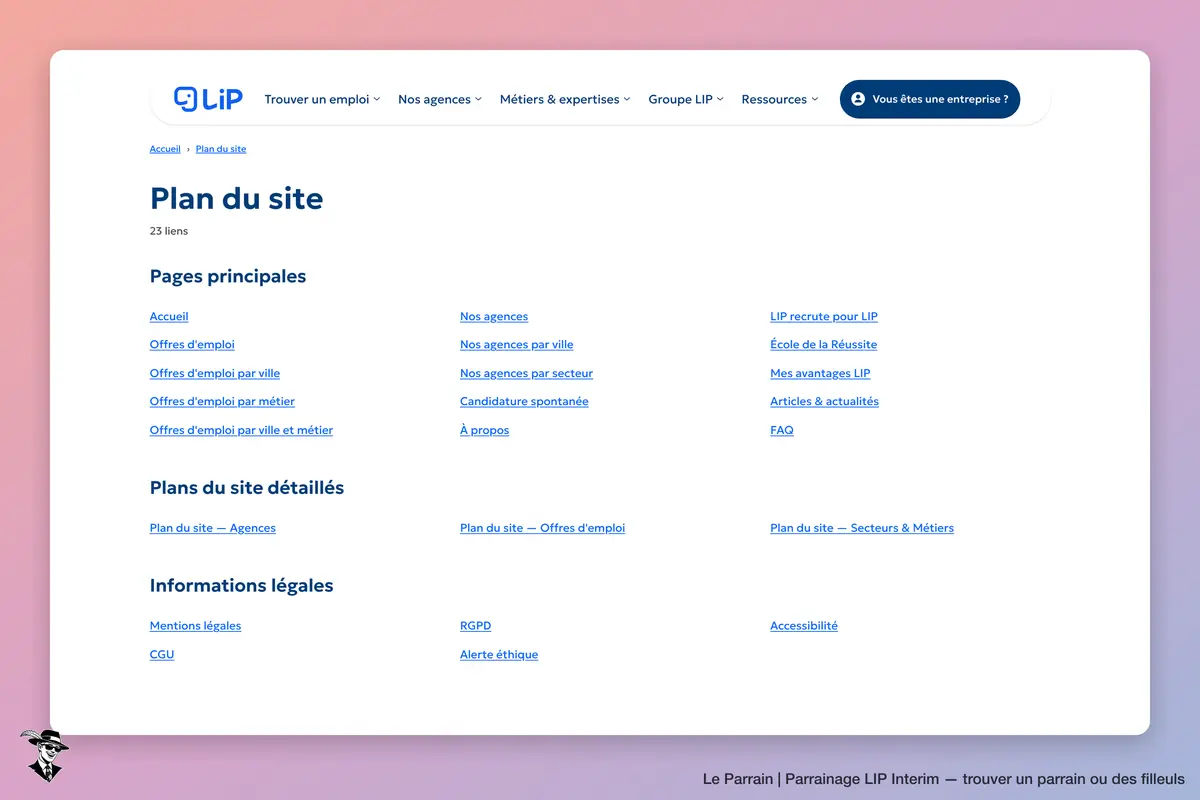Click Mentions légales link
The width and height of the screenshot is (1200, 800).
tap(195, 626)
